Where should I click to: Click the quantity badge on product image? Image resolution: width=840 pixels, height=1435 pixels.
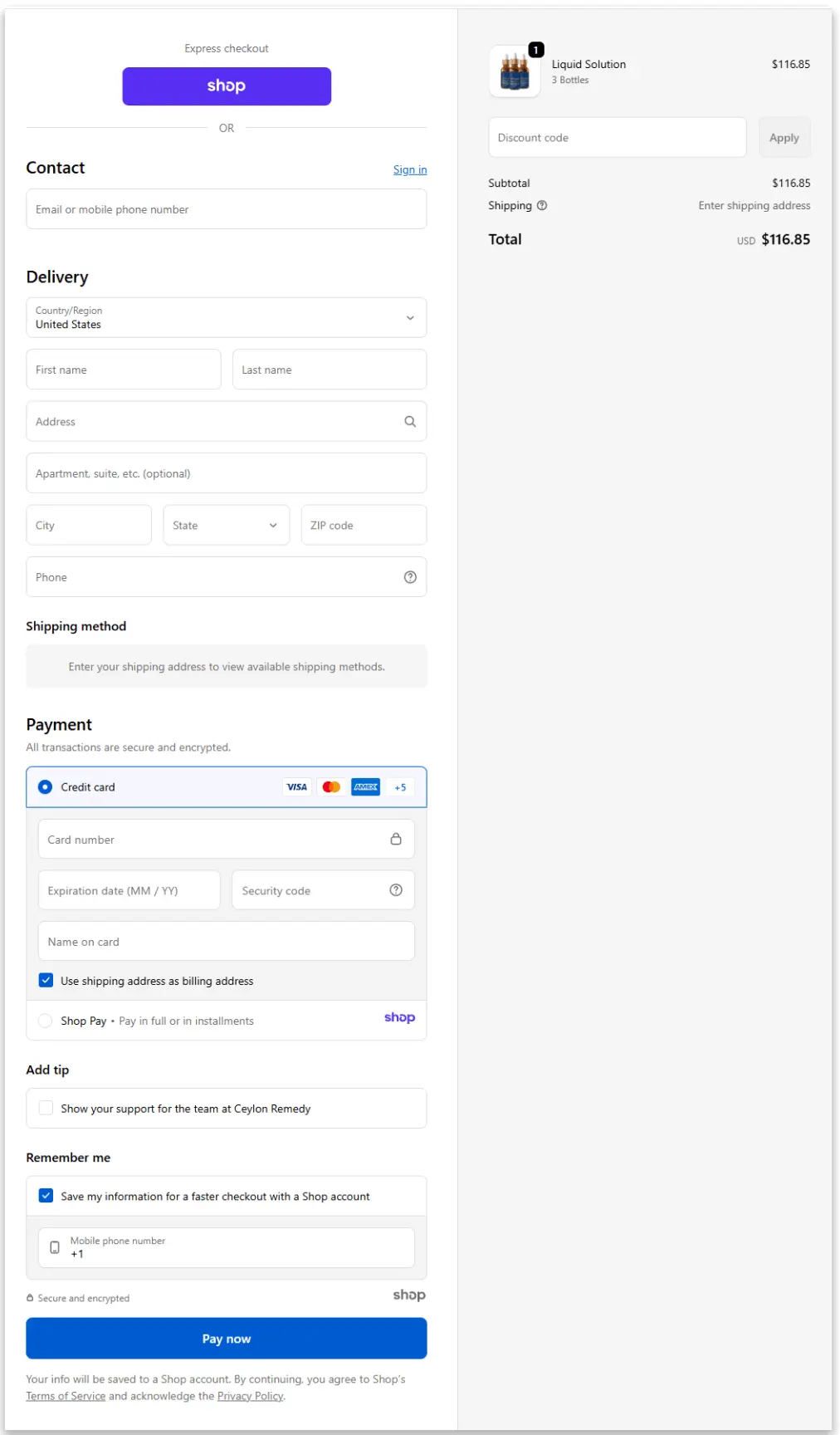tap(536, 51)
